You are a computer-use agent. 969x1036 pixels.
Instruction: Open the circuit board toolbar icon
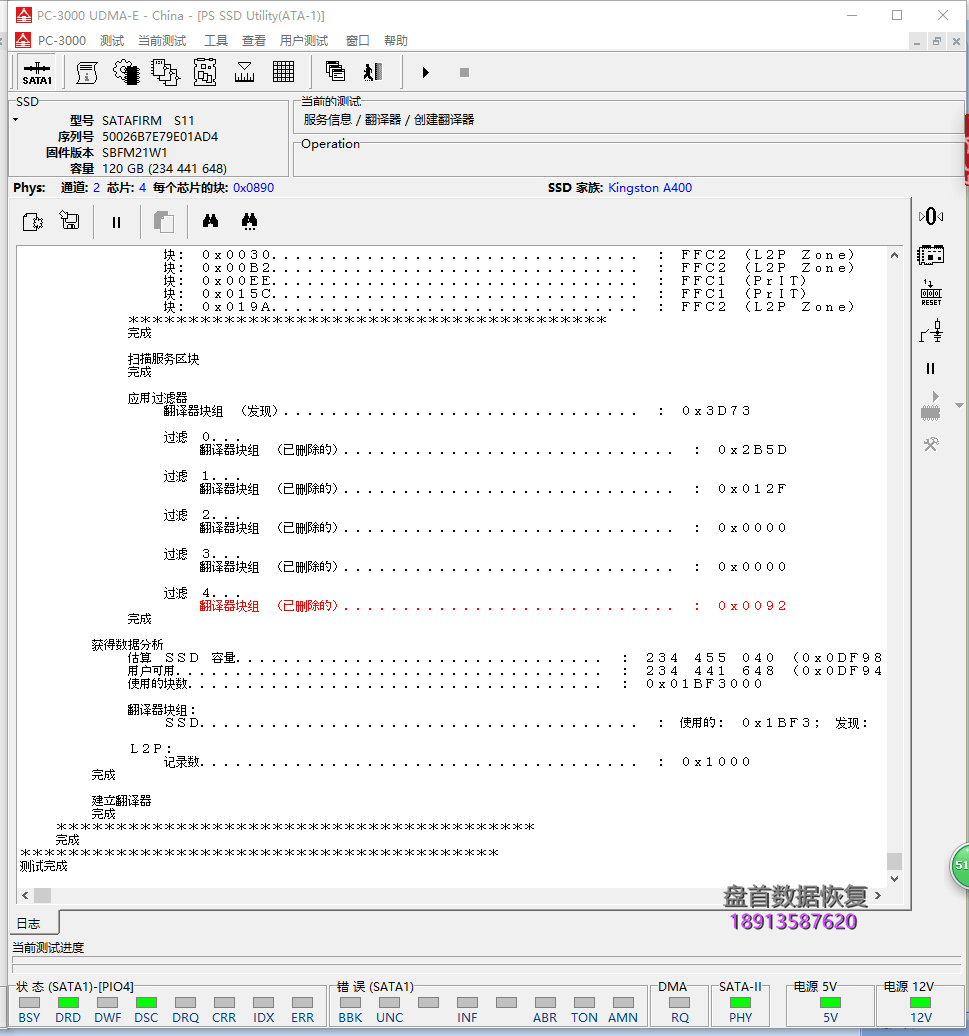[x=205, y=72]
